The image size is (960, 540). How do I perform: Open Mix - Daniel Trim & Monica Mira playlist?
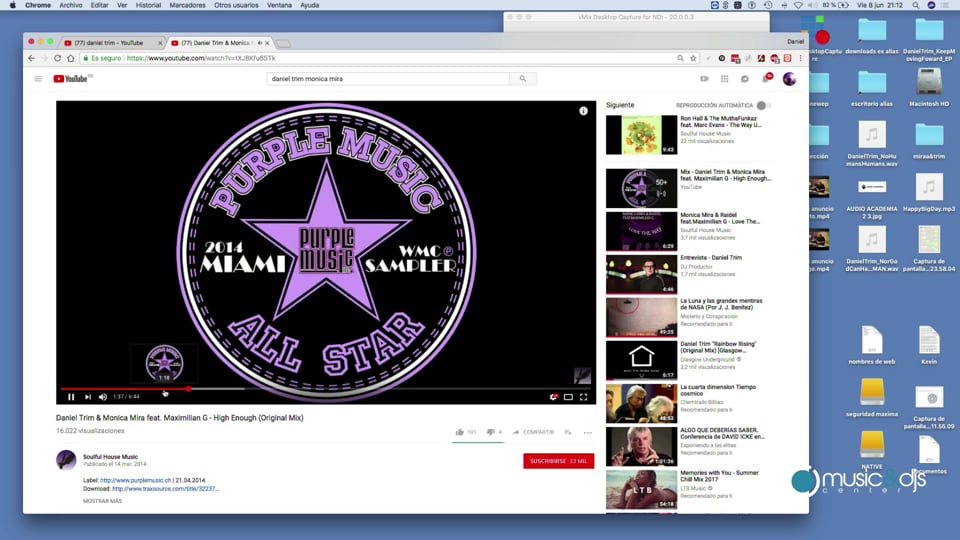pyautogui.click(x=641, y=188)
